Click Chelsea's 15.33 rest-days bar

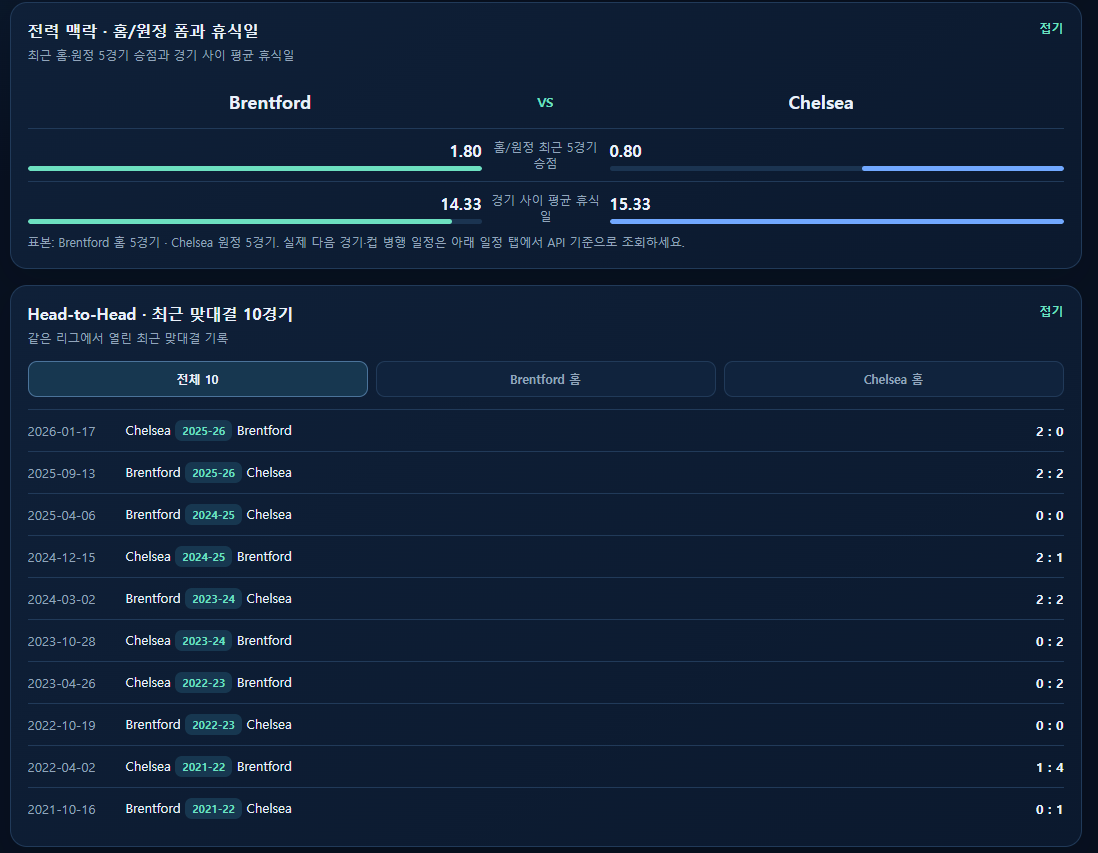(837, 221)
